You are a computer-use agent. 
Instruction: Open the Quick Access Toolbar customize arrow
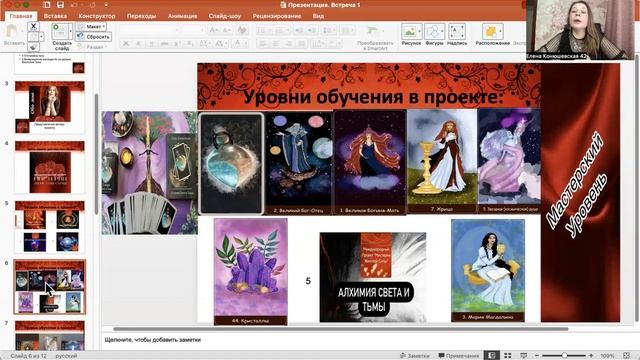point(106,5)
